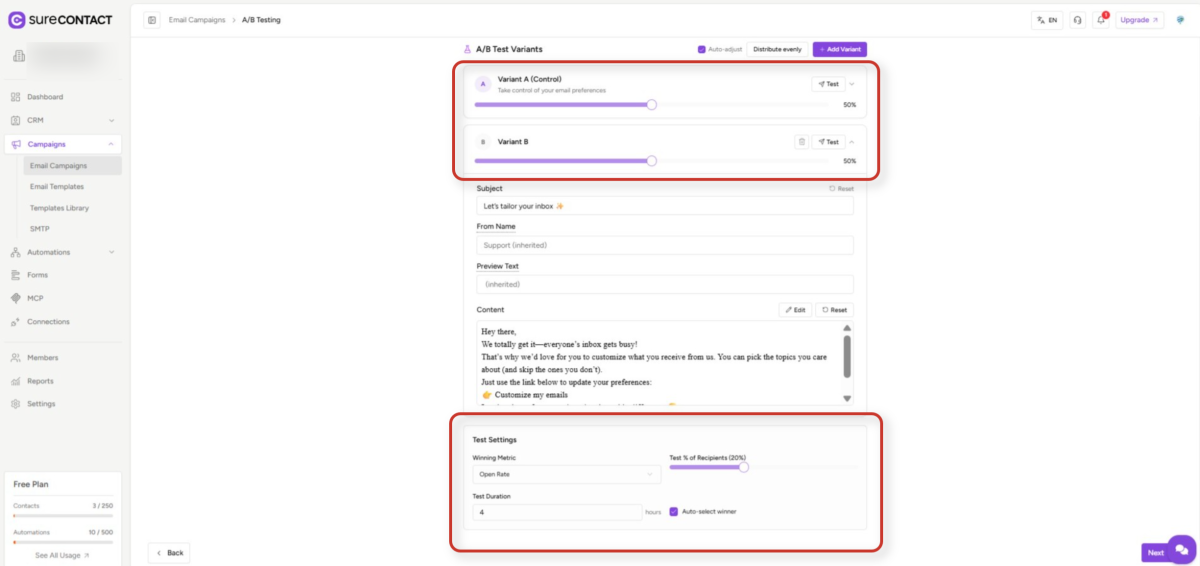
Task: Click the CRM sidebar icon
Action: point(16,120)
